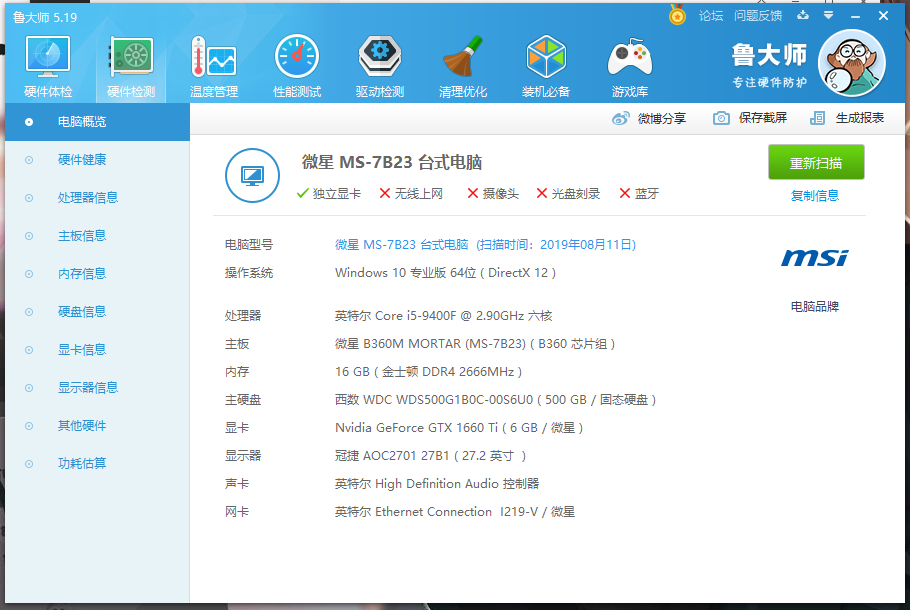This screenshot has height=610, width=910.
Task: Click the 微星 MS-7B23 台式电脑 heading
Action: 392,163
